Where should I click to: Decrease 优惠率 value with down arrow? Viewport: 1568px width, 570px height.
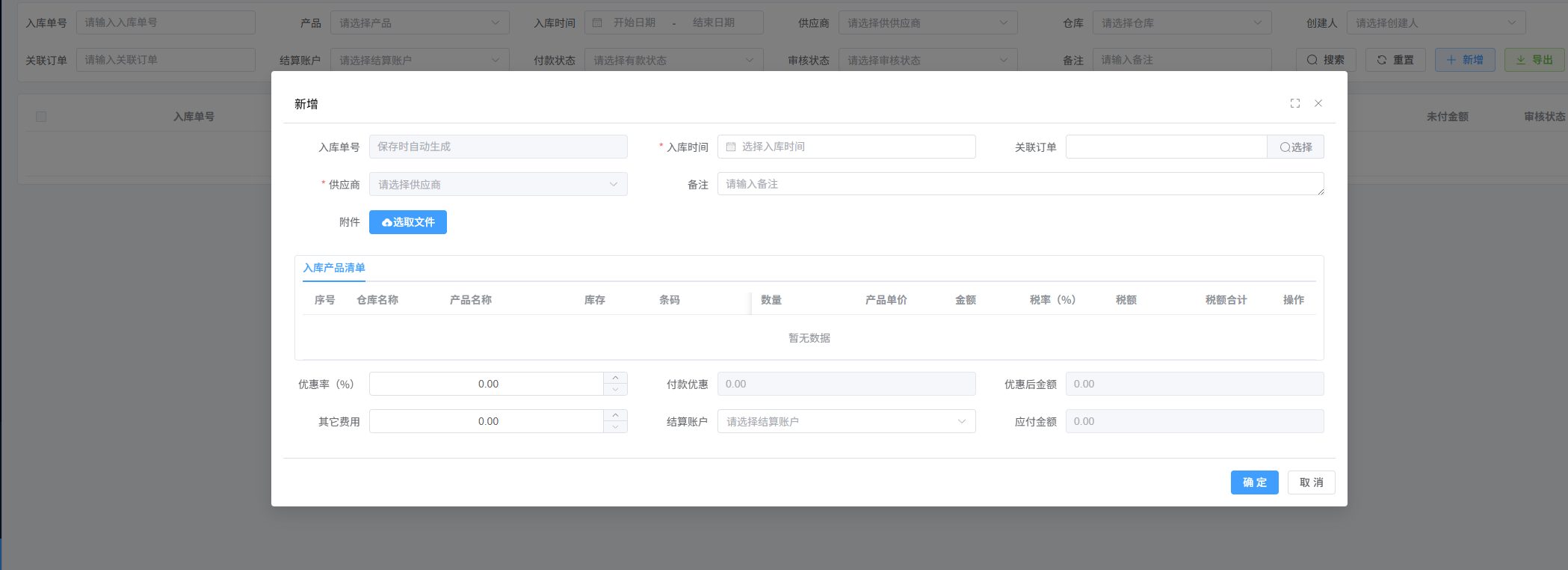(x=615, y=390)
